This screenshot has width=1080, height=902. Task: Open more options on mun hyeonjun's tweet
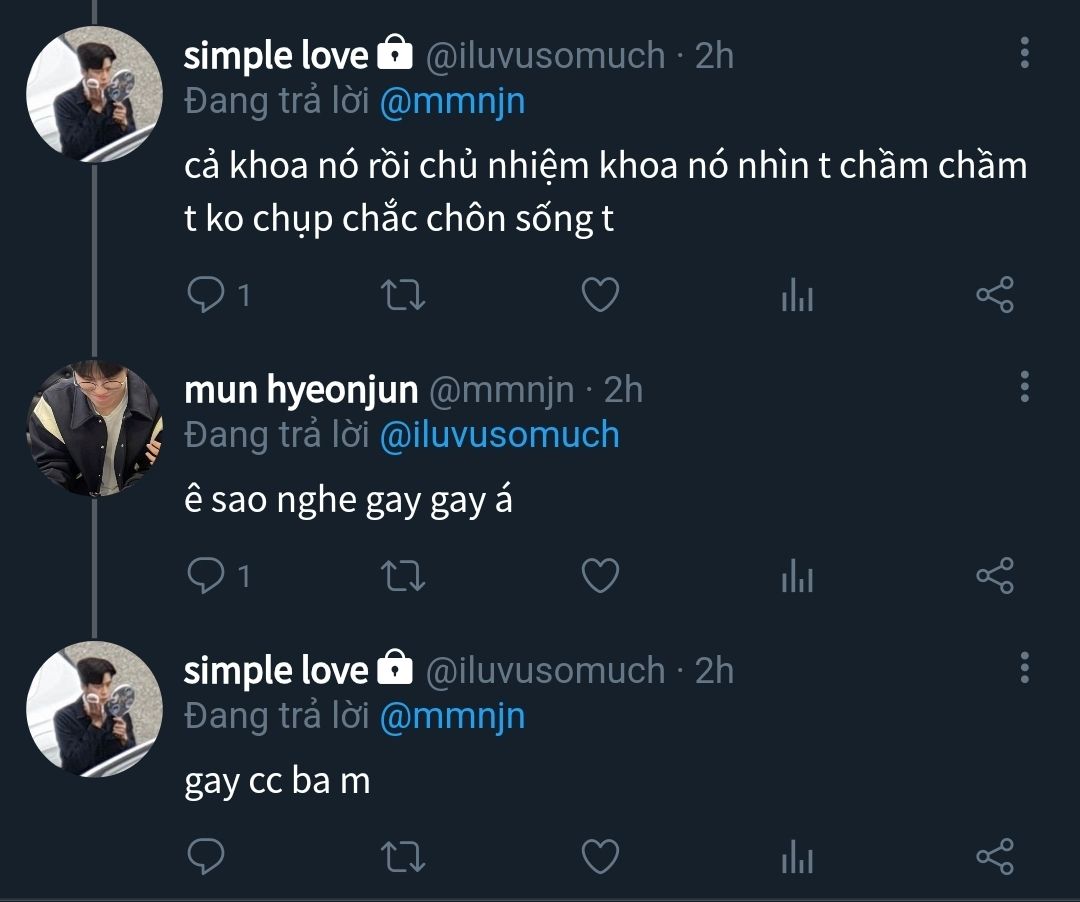pos(1024,386)
